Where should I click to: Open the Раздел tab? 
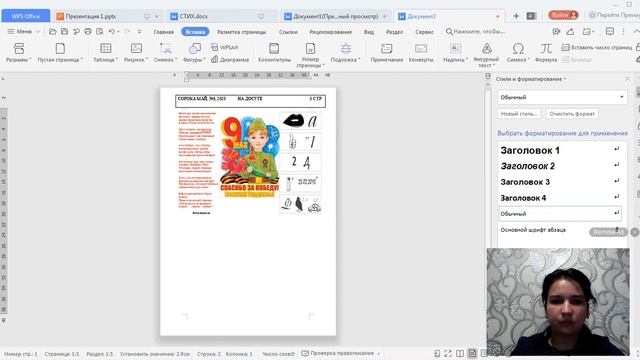[394, 32]
